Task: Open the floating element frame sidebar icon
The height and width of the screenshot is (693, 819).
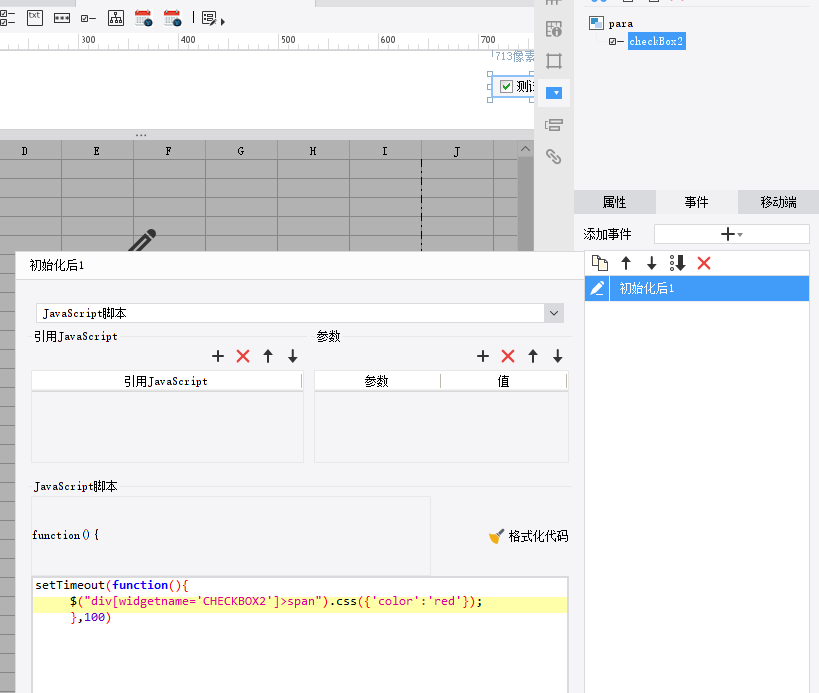Action: pos(554,61)
